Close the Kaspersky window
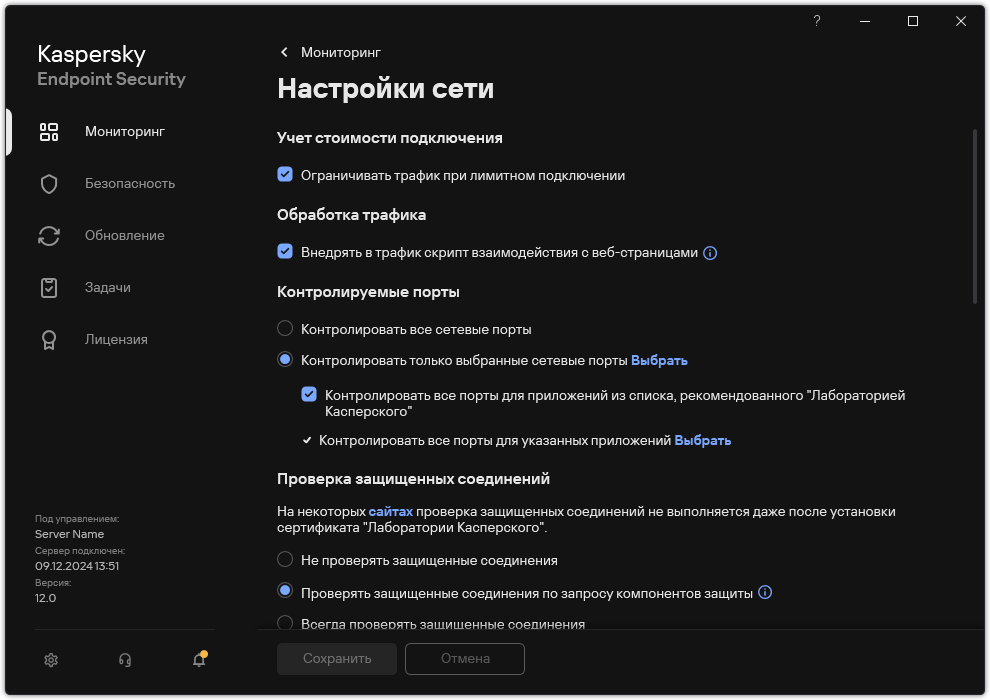This screenshot has width=990, height=700. (x=960, y=21)
